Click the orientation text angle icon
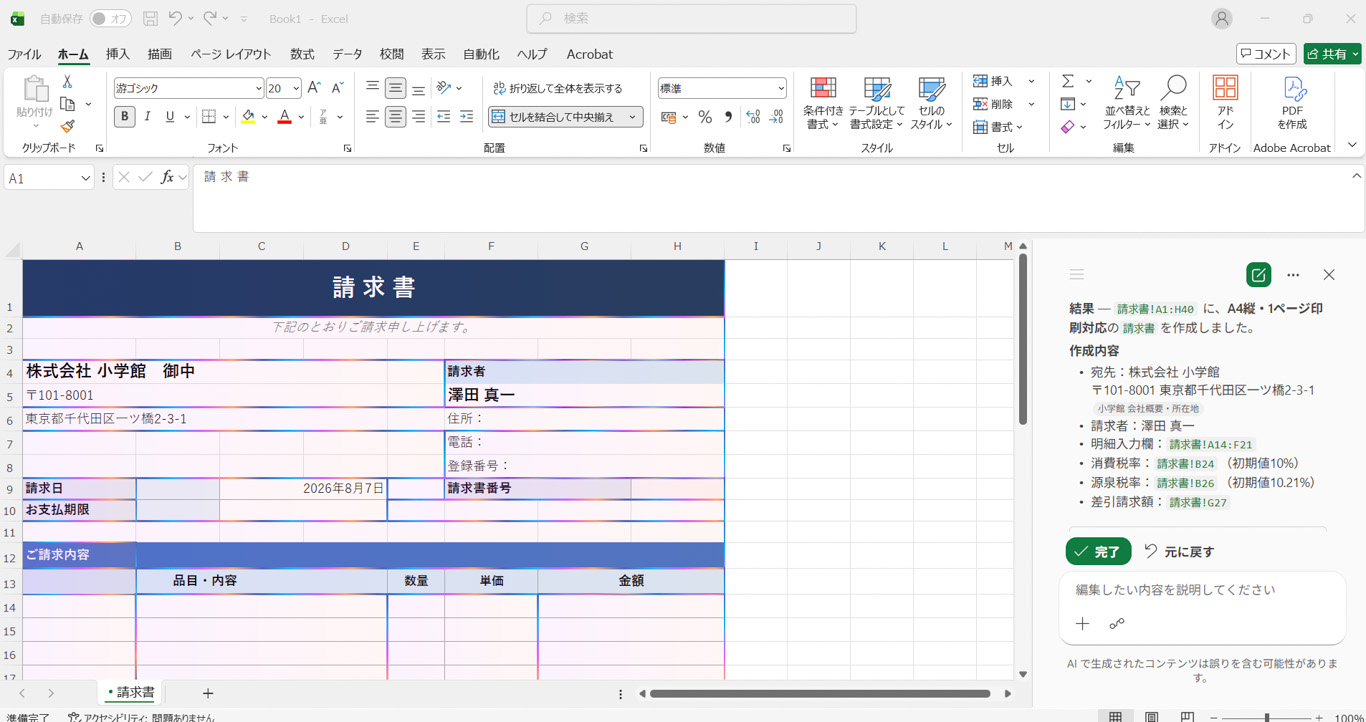The image size is (1366, 722). (x=444, y=88)
